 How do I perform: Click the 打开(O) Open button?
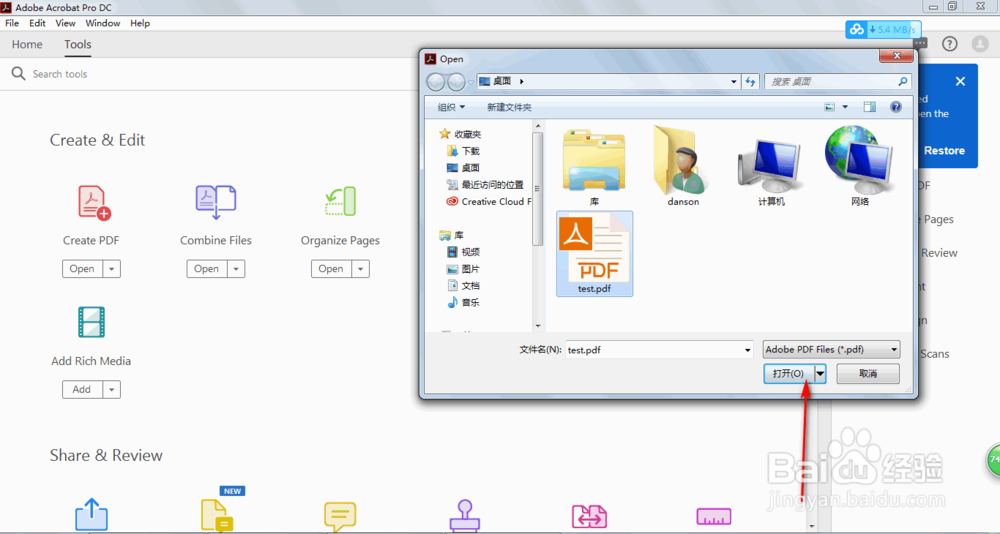(789, 374)
